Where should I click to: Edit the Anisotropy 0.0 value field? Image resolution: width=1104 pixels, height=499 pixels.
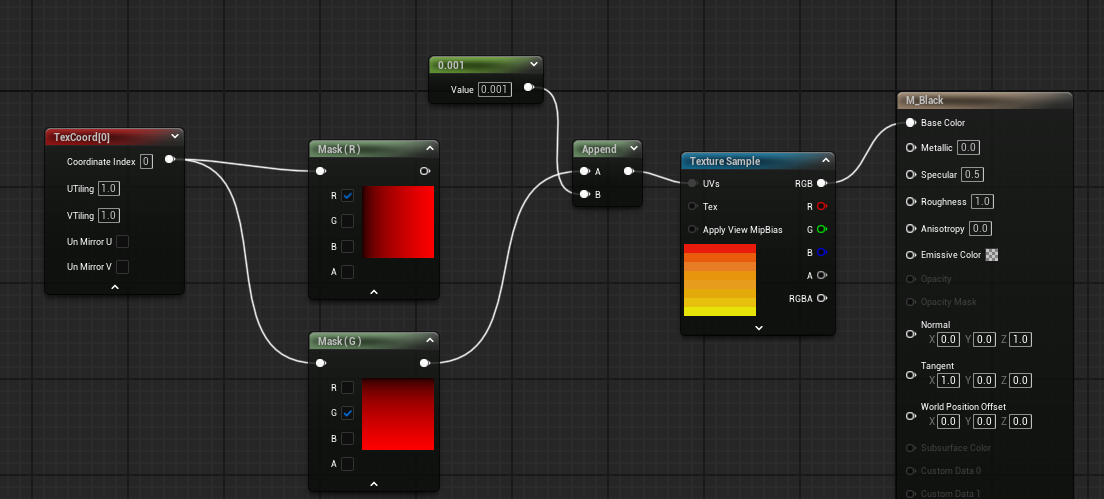pos(979,229)
